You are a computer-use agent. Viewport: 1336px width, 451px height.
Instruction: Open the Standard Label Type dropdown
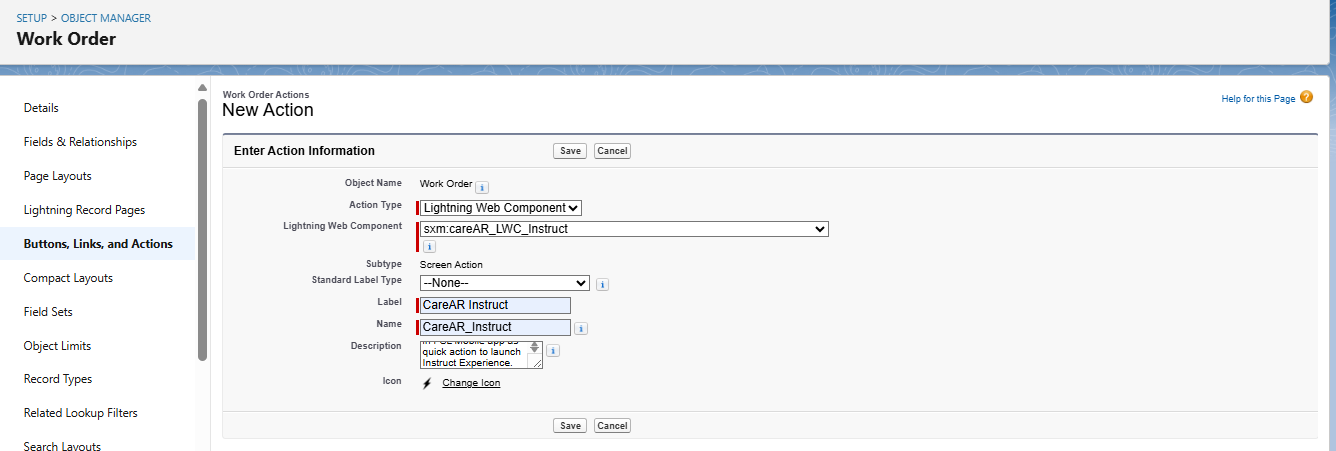[504, 283]
